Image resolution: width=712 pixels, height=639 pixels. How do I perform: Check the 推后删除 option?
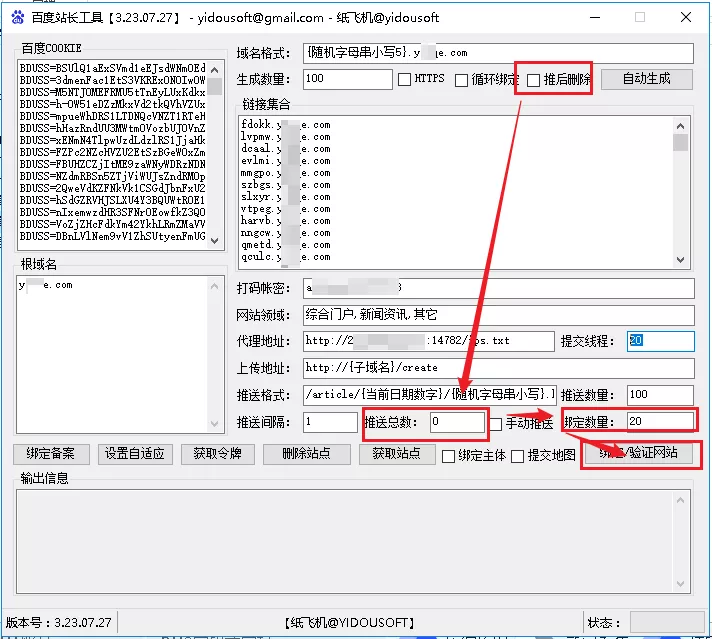point(534,80)
